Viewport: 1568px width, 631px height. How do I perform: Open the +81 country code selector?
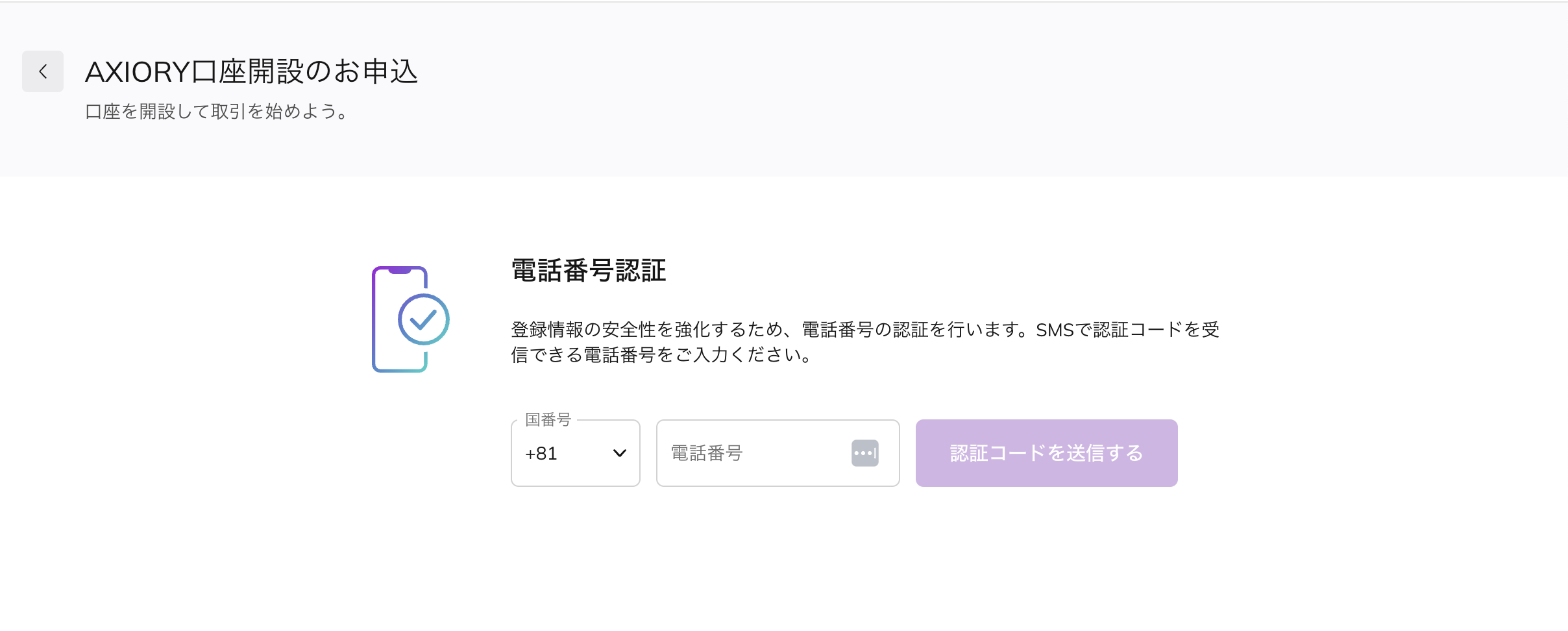tap(575, 453)
